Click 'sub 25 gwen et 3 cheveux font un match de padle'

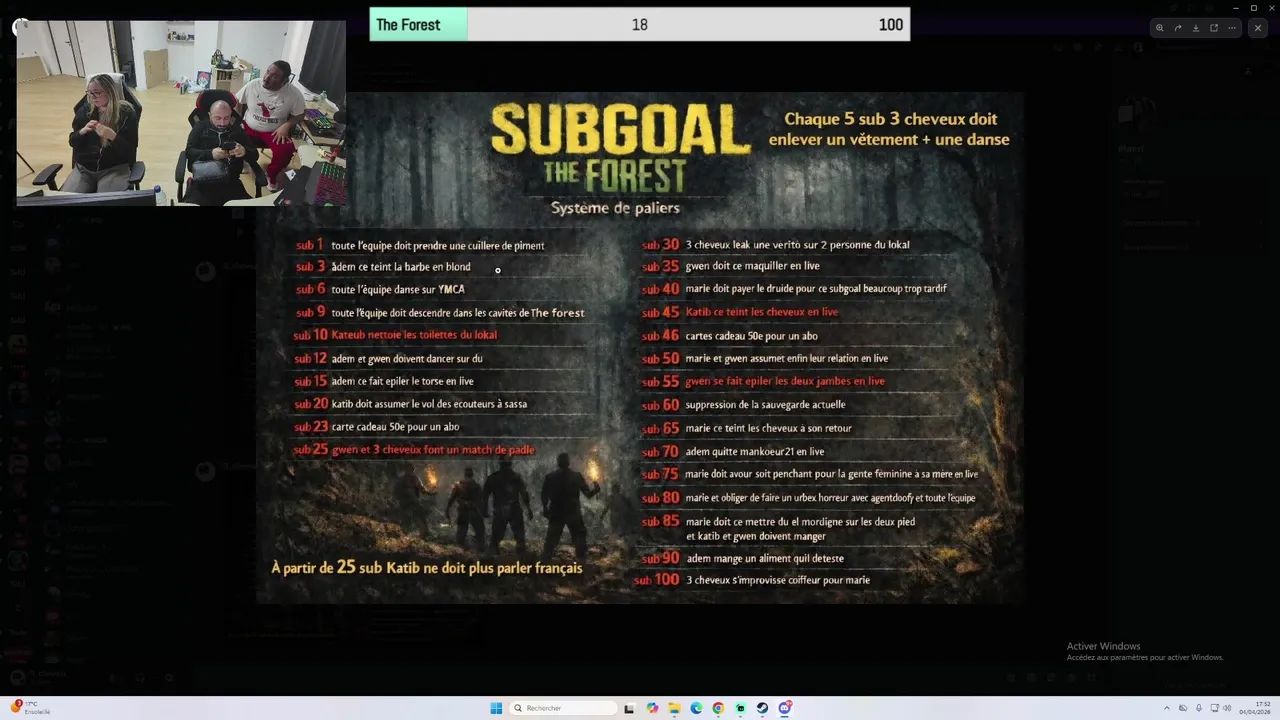[414, 450]
